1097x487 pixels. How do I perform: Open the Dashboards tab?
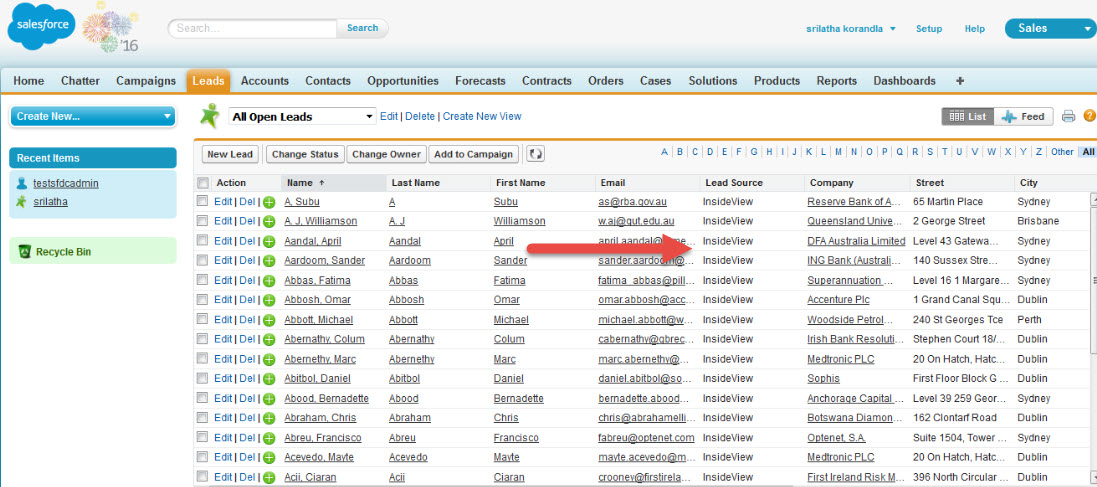coord(904,80)
